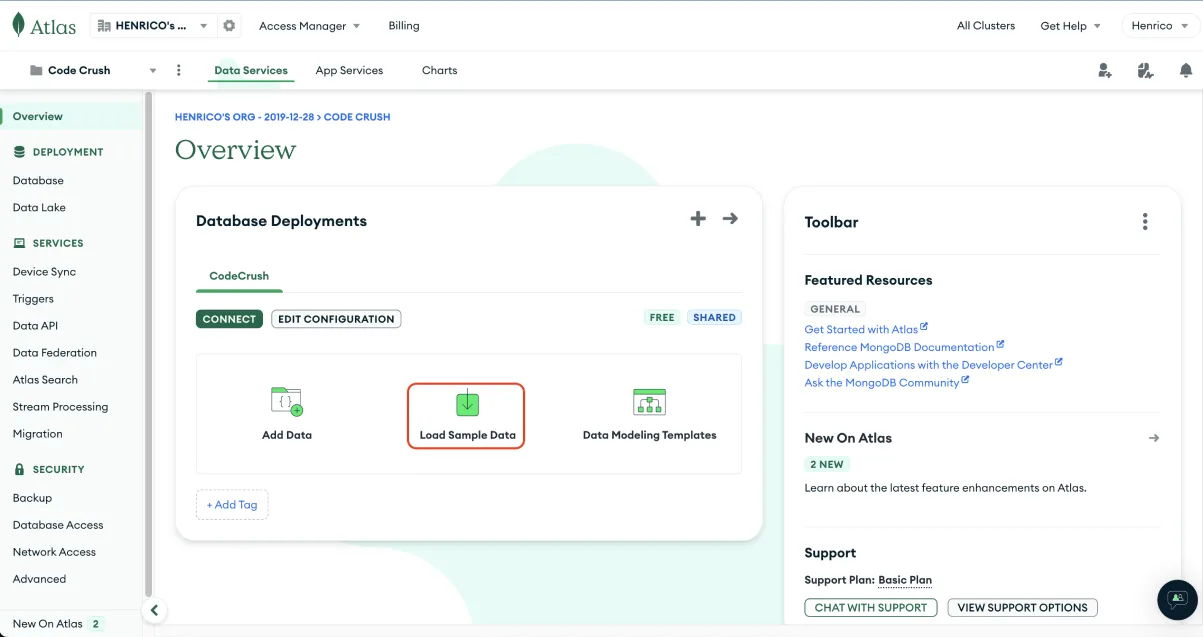The height and width of the screenshot is (637, 1203).
Task: Open the project activity feed icon
Action: (x=1145, y=70)
